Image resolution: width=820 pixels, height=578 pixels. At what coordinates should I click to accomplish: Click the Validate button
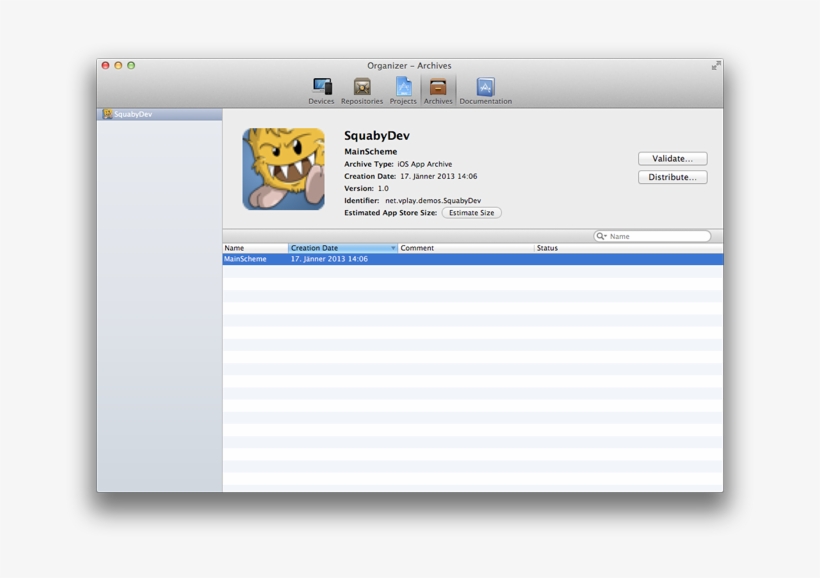click(672, 158)
